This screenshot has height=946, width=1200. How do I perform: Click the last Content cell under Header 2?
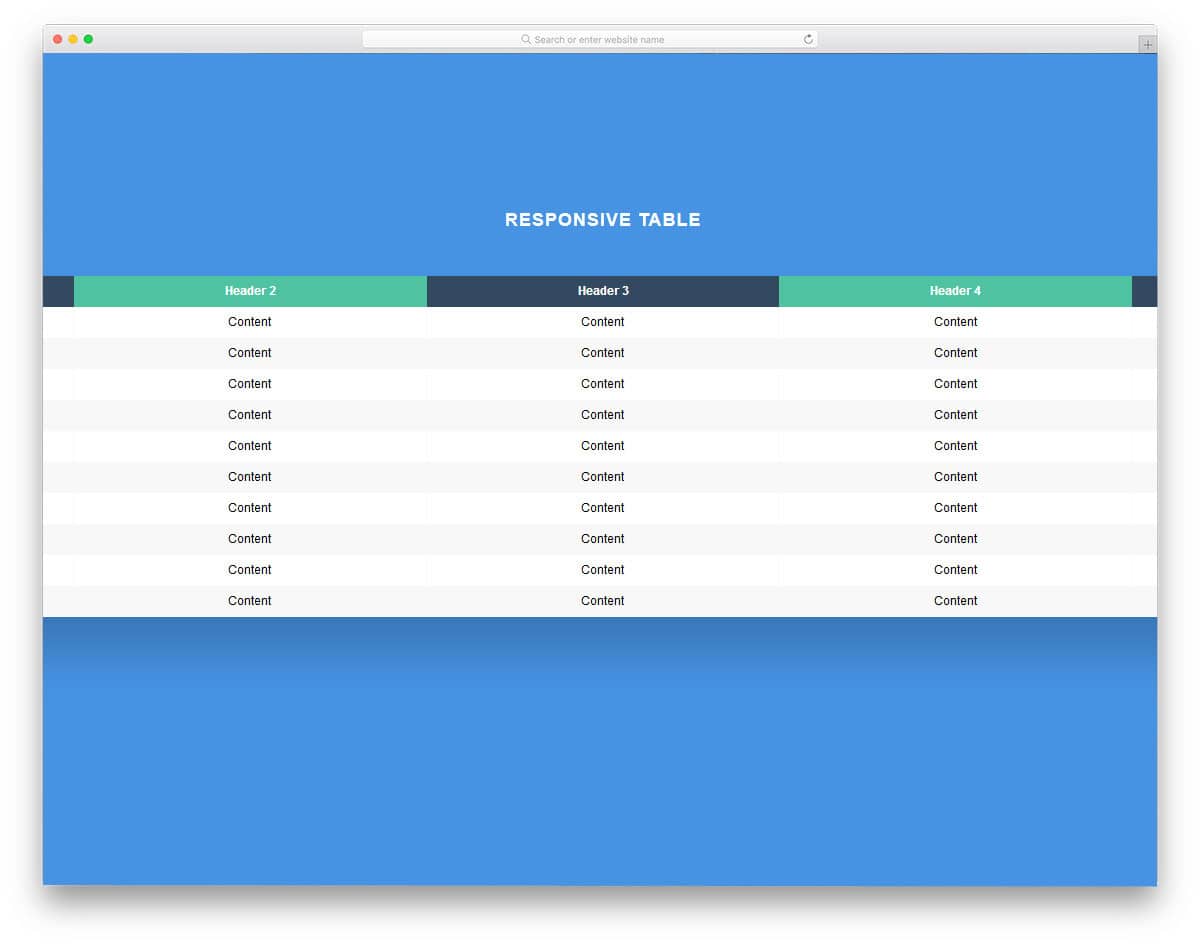pyautogui.click(x=250, y=600)
